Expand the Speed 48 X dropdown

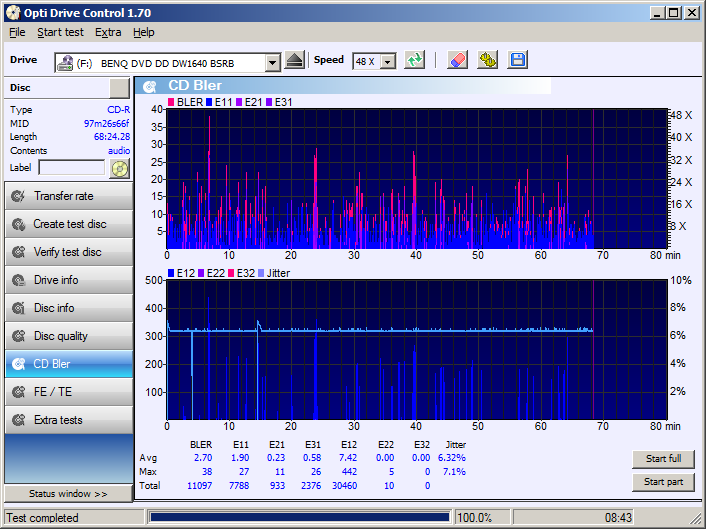pos(388,61)
